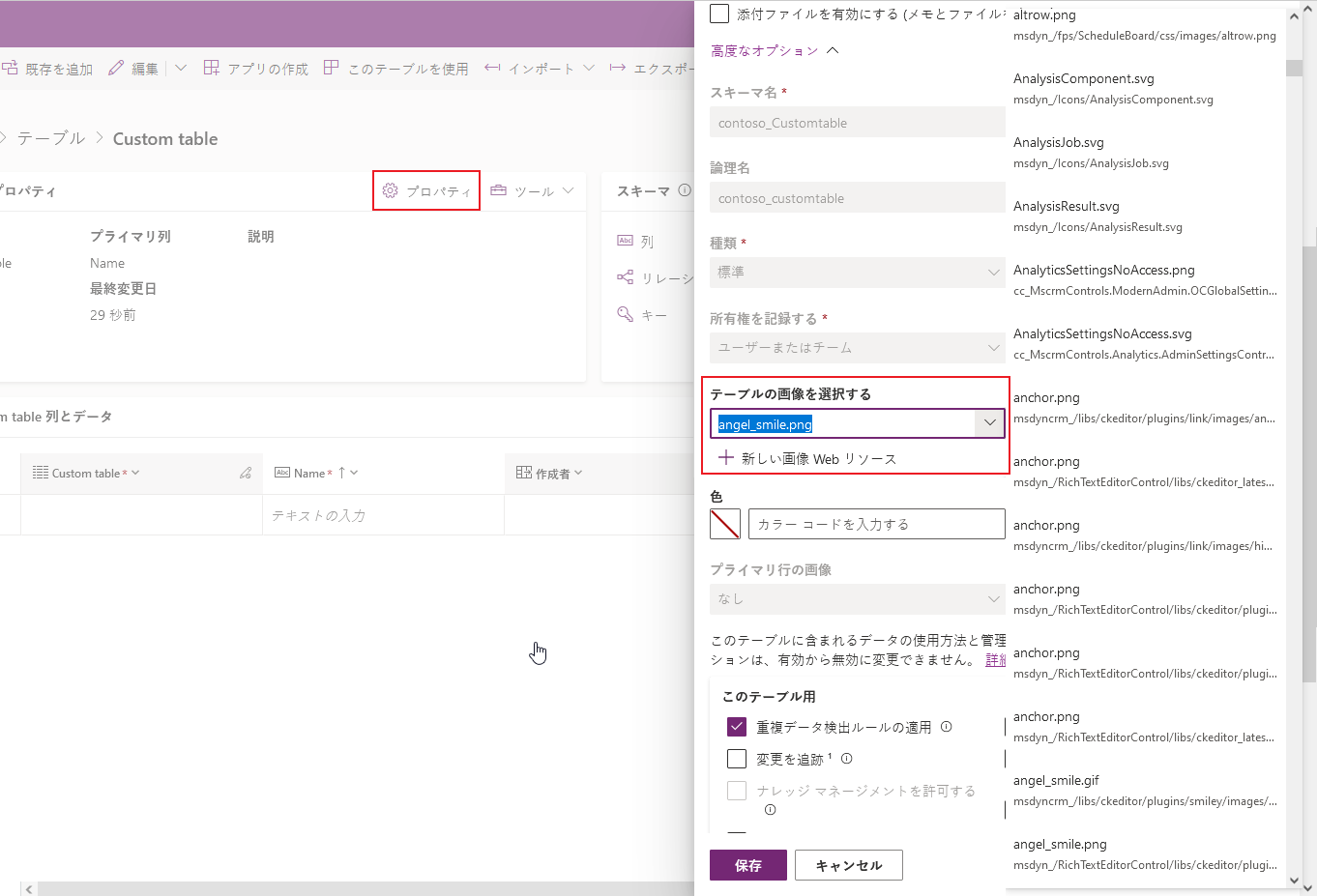Image resolution: width=1317 pixels, height=896 pixels.
Task: Click the テキストの入力 cell
Action: 383,515
